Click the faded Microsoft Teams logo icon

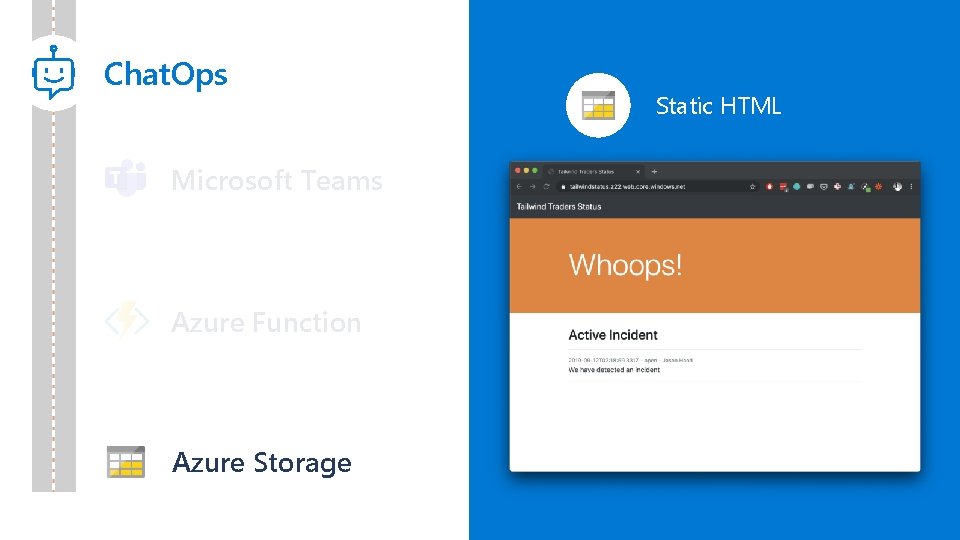[x=126, y=178]
